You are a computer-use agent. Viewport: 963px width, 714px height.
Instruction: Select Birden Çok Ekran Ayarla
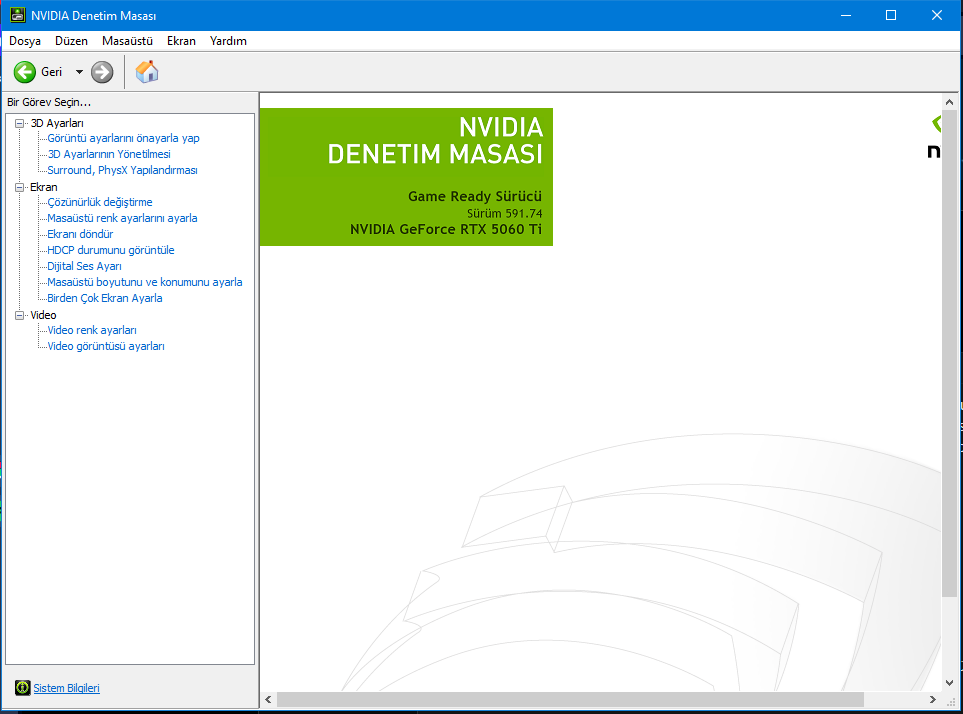pyautogui.click(x=105, y=298)
